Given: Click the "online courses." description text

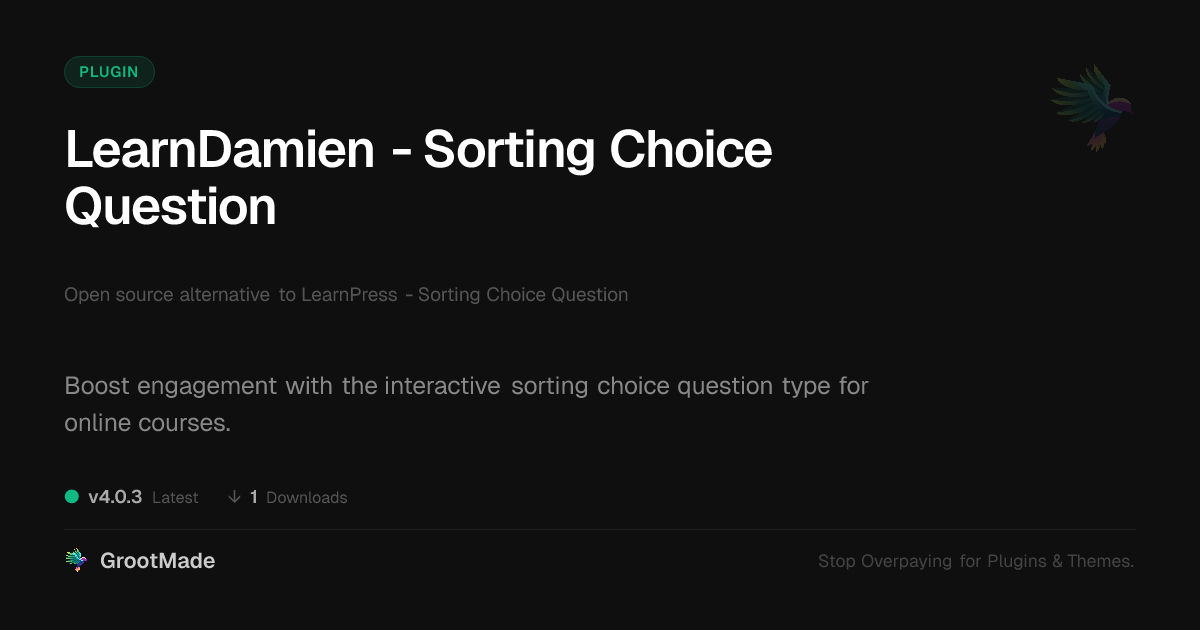Looking at the screenshot, I should (x=148, y=423).
